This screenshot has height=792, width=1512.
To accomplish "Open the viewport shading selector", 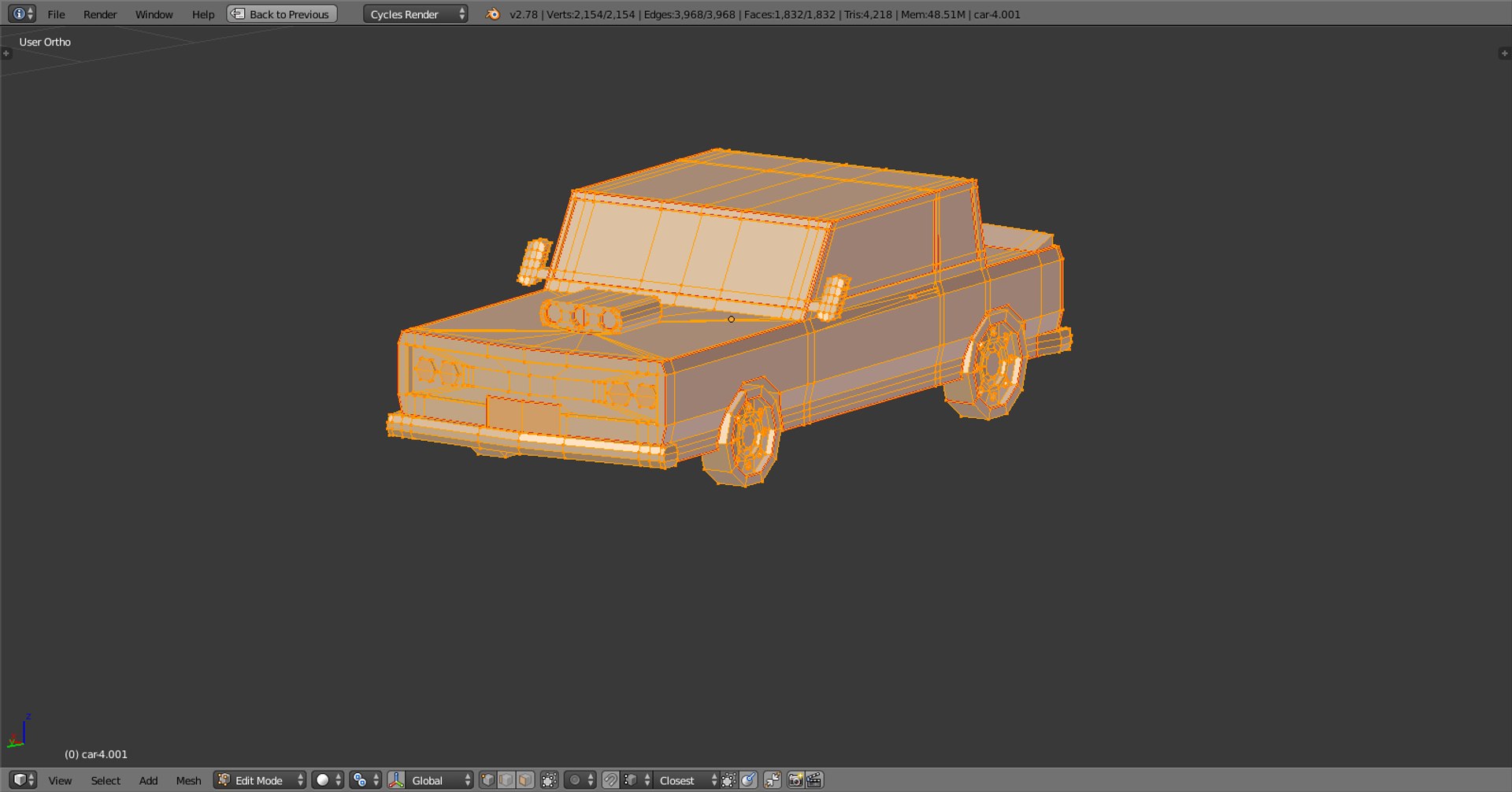I will pos(328,780).
